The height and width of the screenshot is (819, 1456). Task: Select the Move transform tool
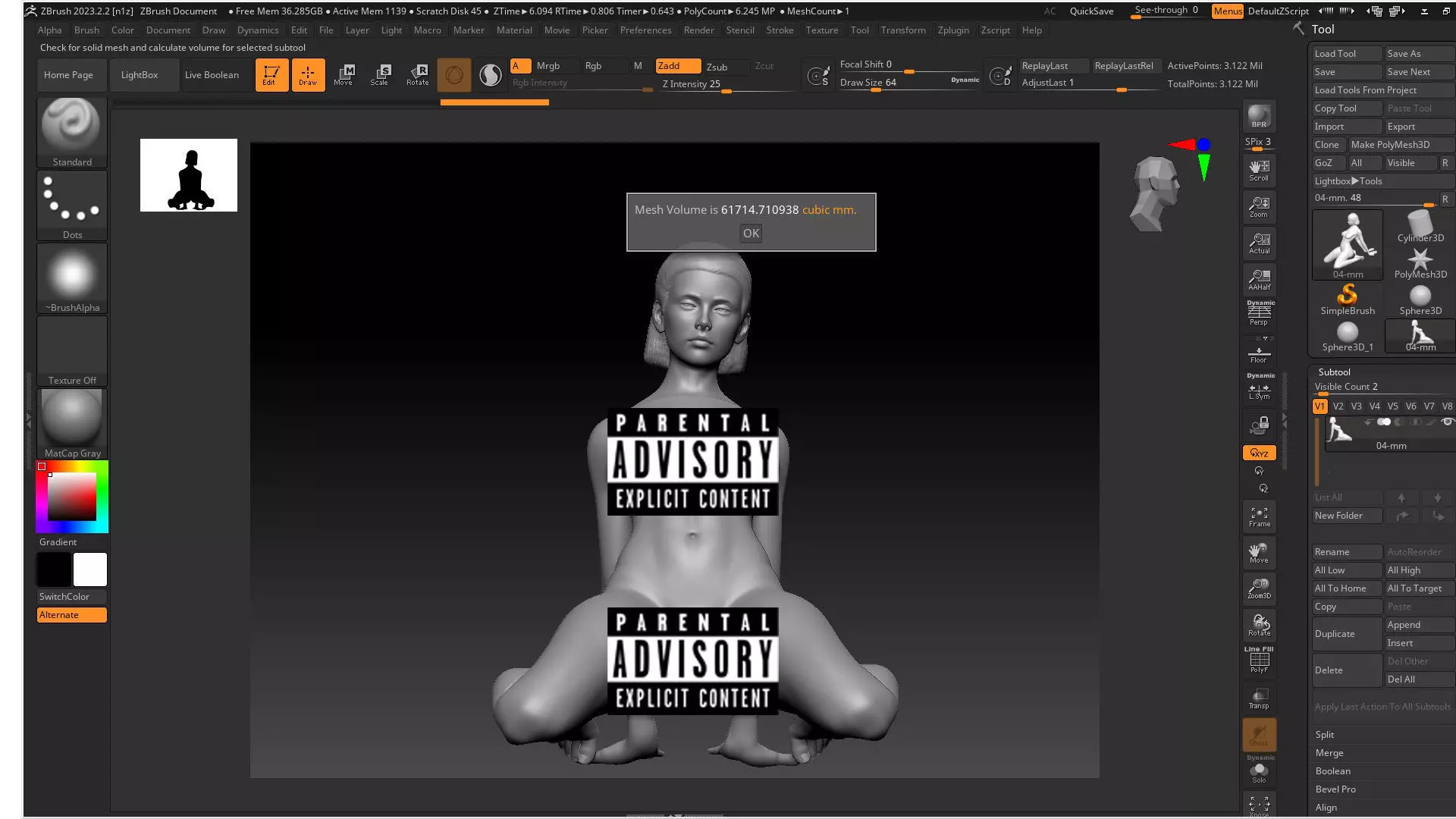[x=344, y=75]
